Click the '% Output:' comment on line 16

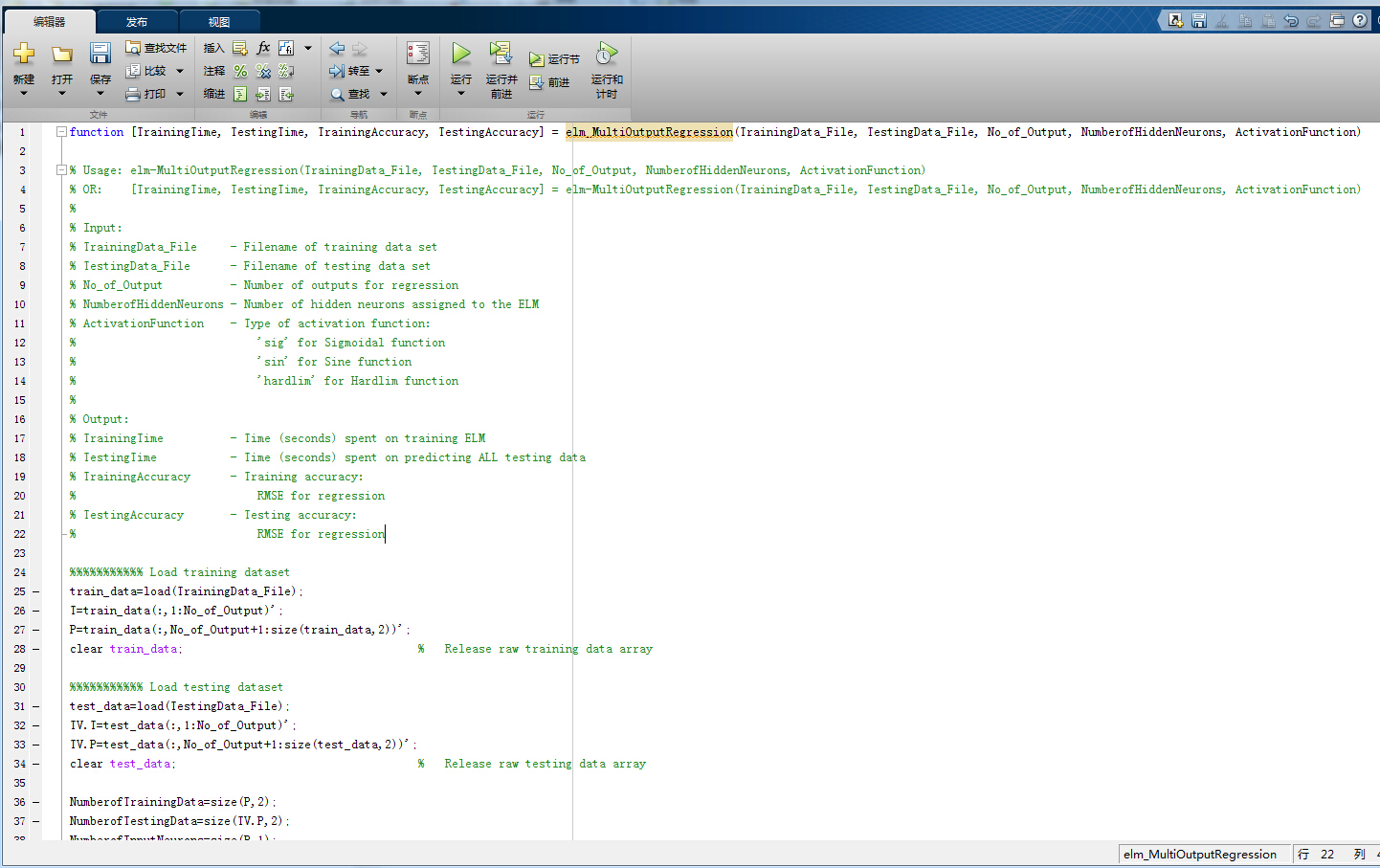pos(99,419)
